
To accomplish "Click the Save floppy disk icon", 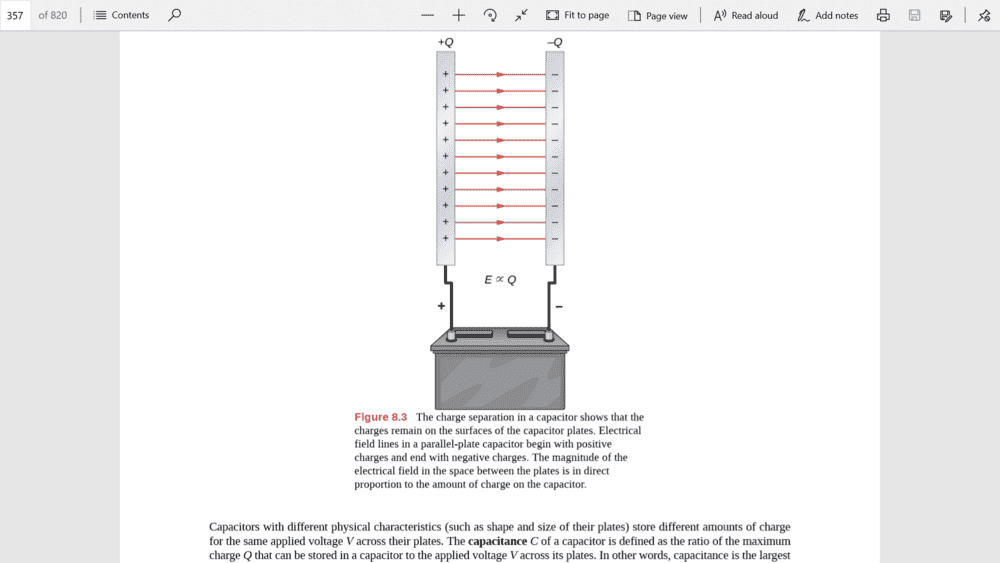I will tap(915, 15).
